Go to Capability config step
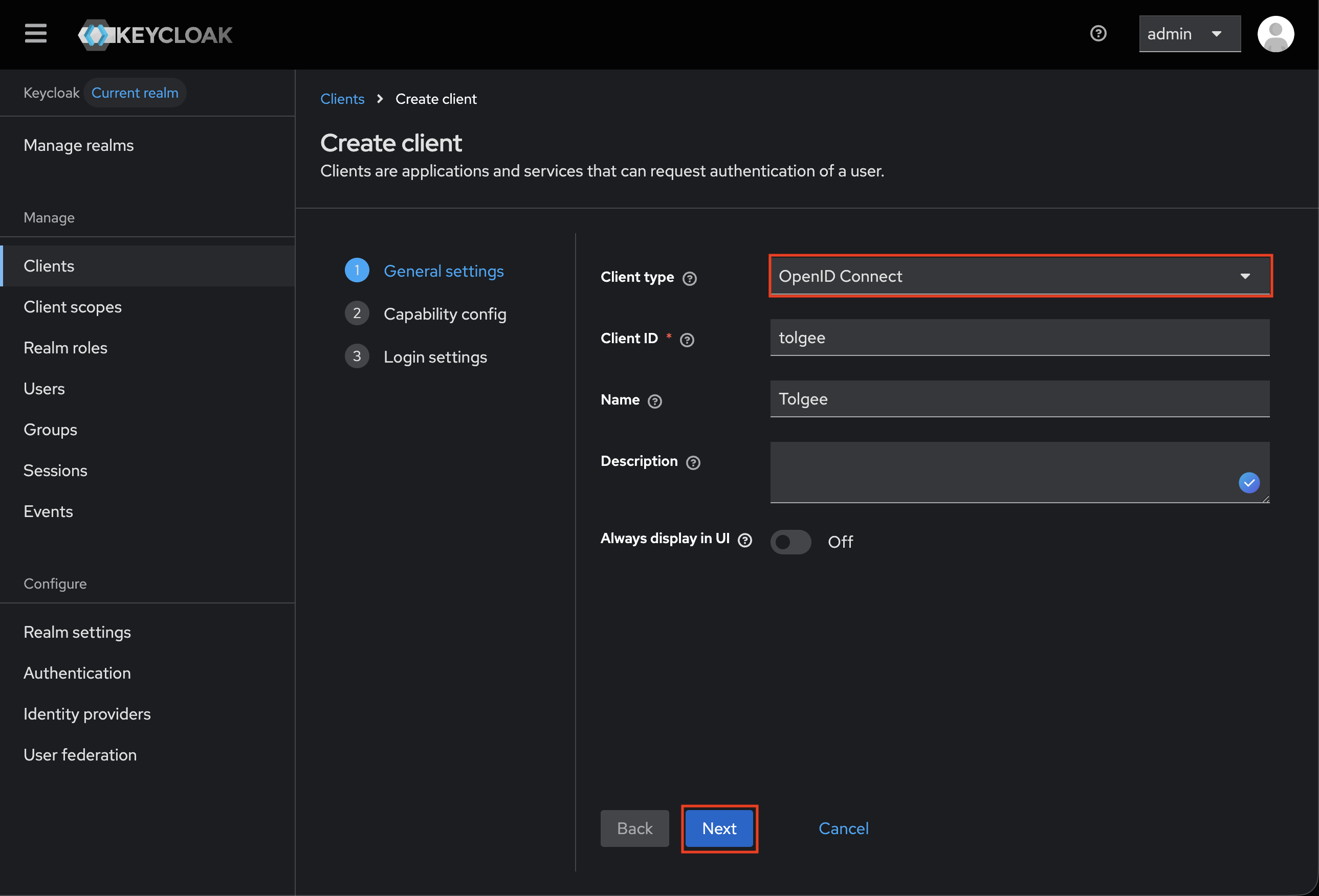Viewport: 1319px width, 896px height. (x=445, y=314)
